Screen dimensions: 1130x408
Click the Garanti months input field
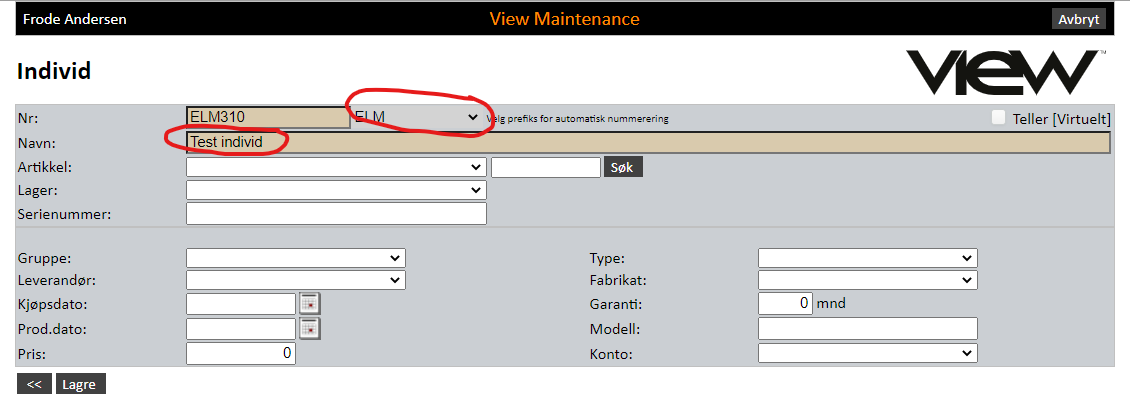[785, 304]
